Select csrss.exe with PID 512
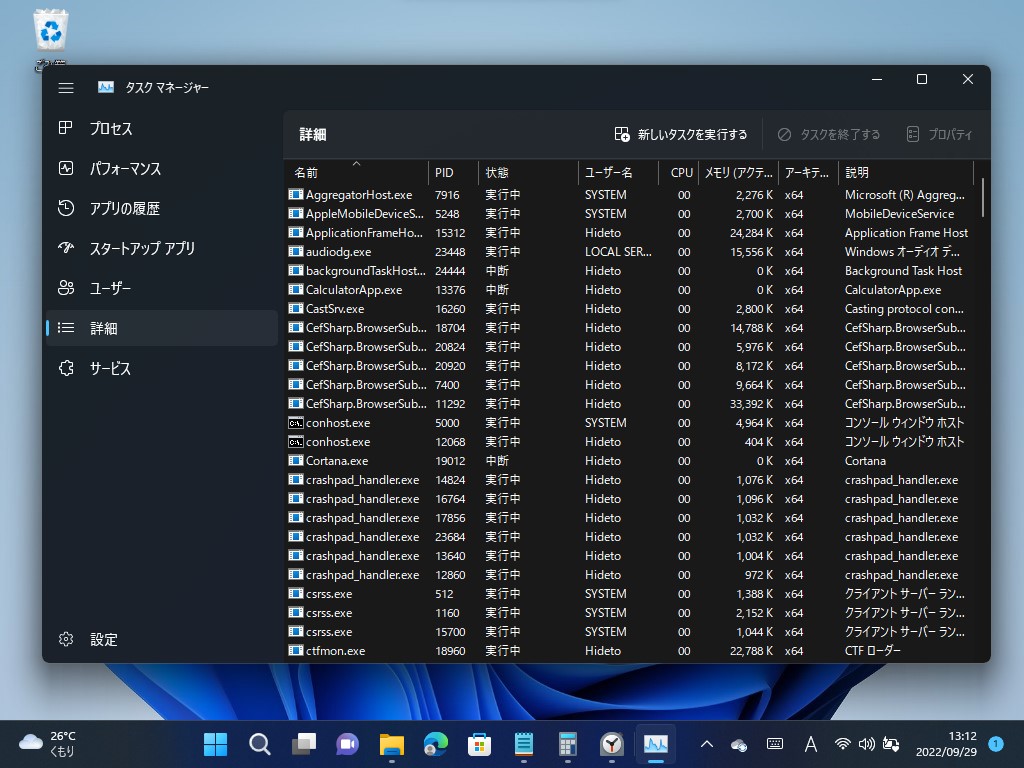The image size is (1024, 768). pos(630,594)
